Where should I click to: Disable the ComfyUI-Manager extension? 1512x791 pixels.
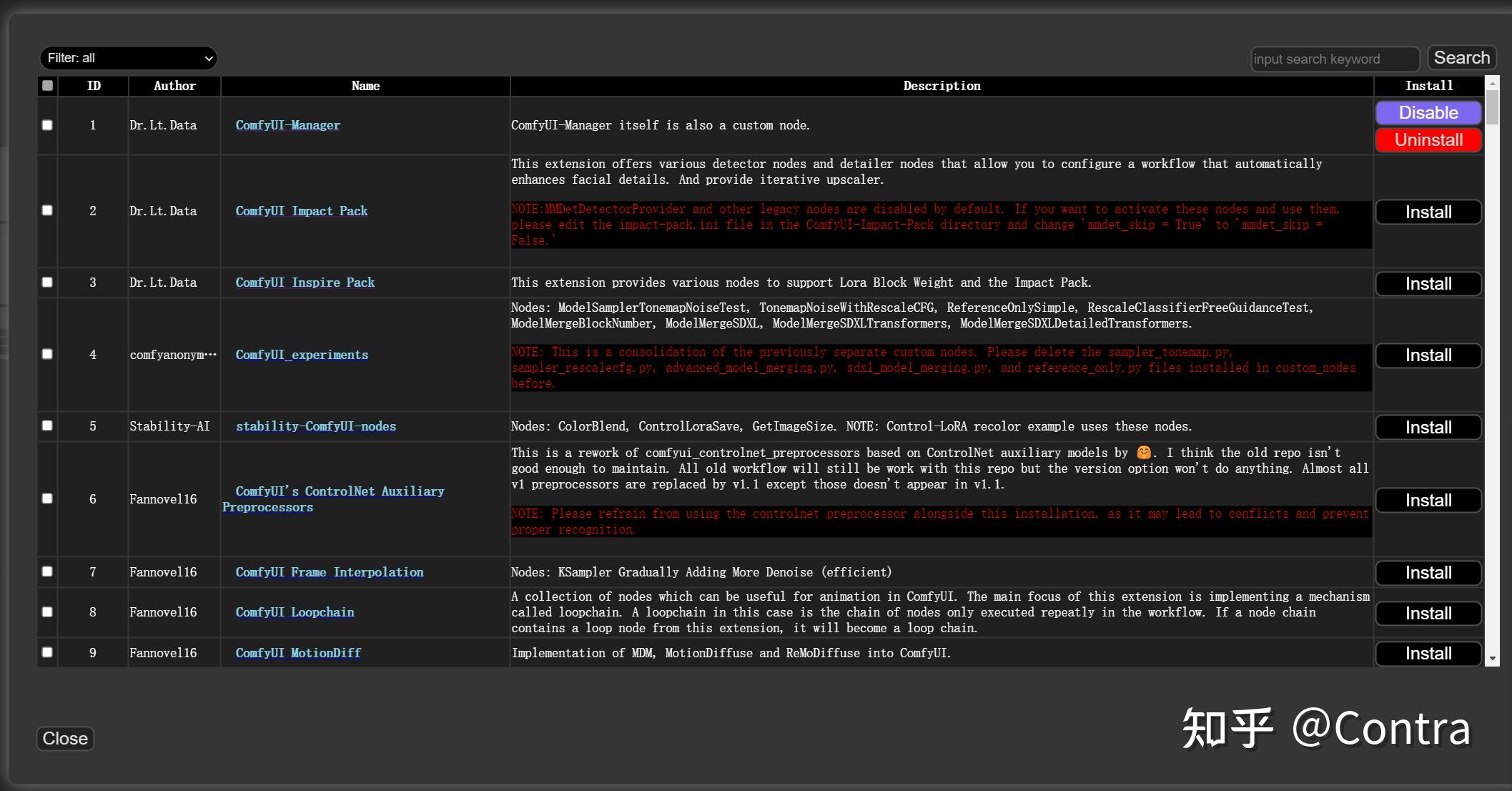click(x=1428, y=113)
